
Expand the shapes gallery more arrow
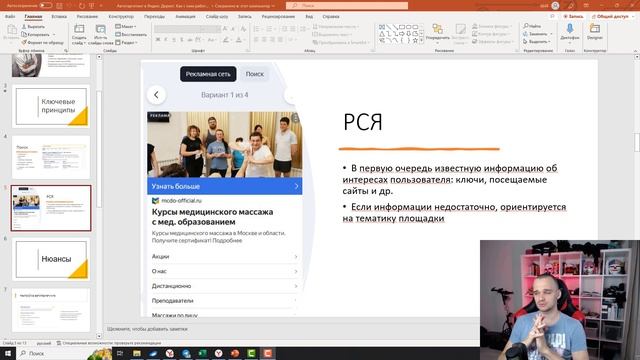(x=421, y=41)
